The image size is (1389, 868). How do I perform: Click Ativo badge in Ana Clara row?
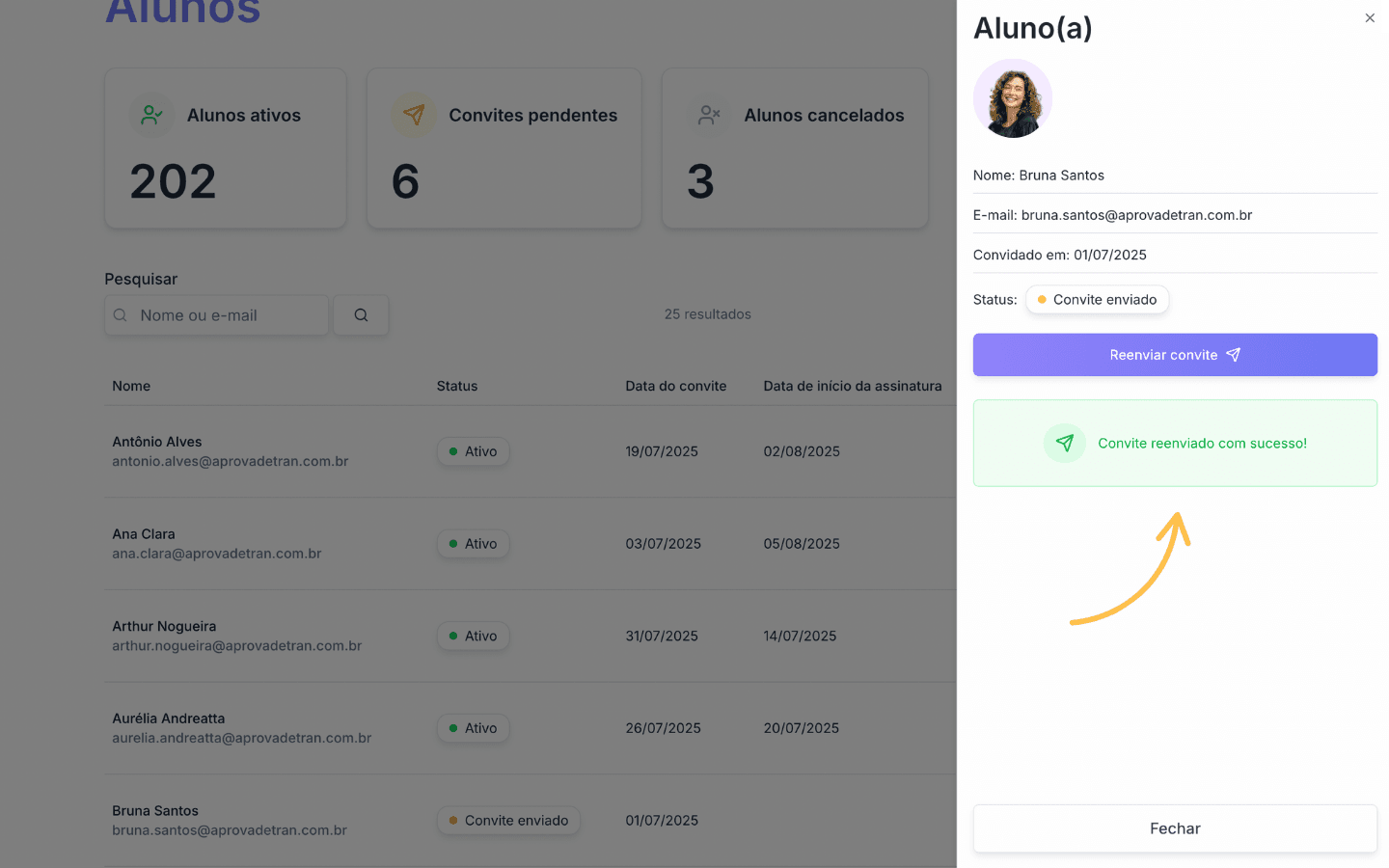point(473,544)
